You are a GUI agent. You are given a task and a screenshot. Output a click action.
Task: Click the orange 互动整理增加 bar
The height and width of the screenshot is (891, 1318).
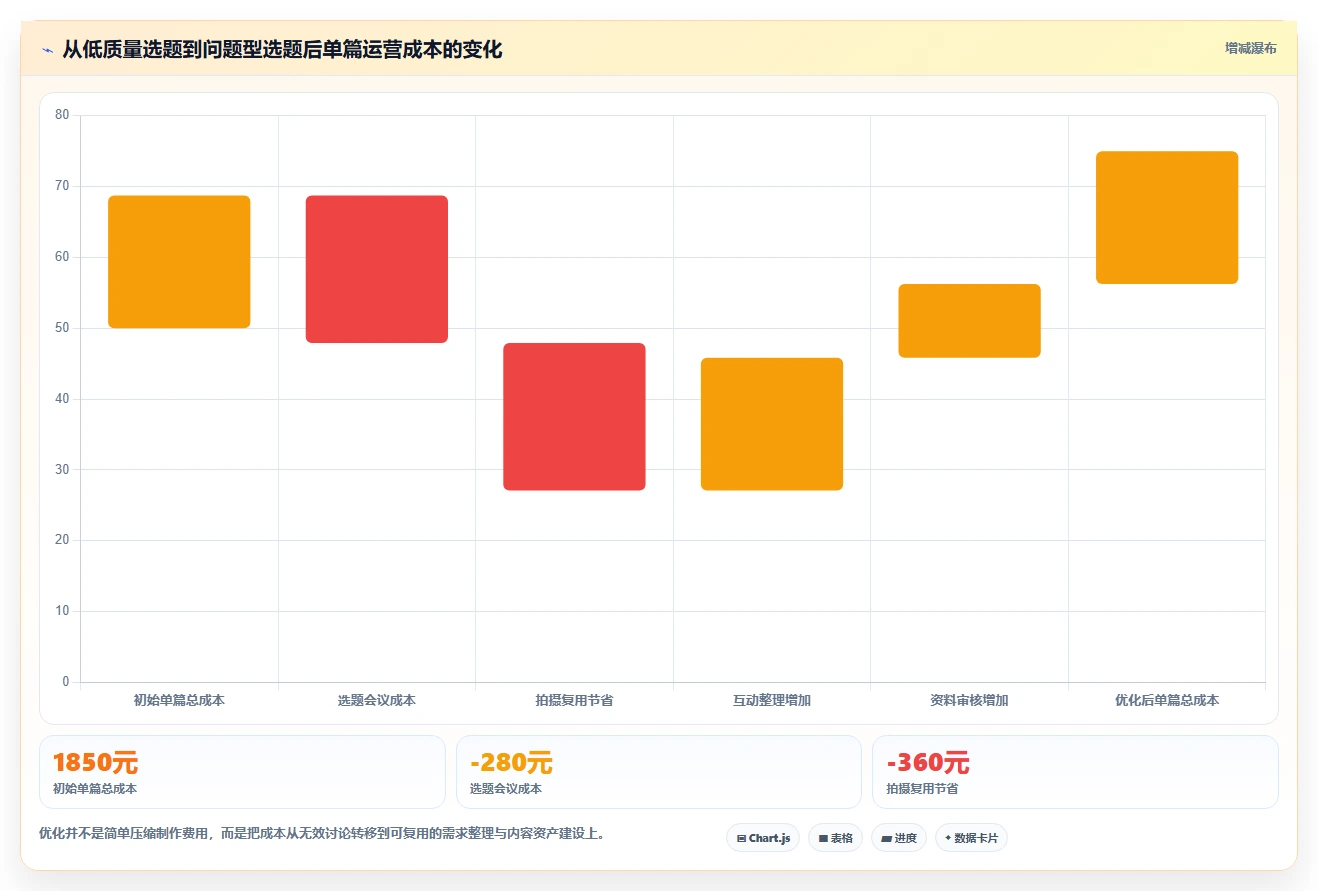point(772,424)
